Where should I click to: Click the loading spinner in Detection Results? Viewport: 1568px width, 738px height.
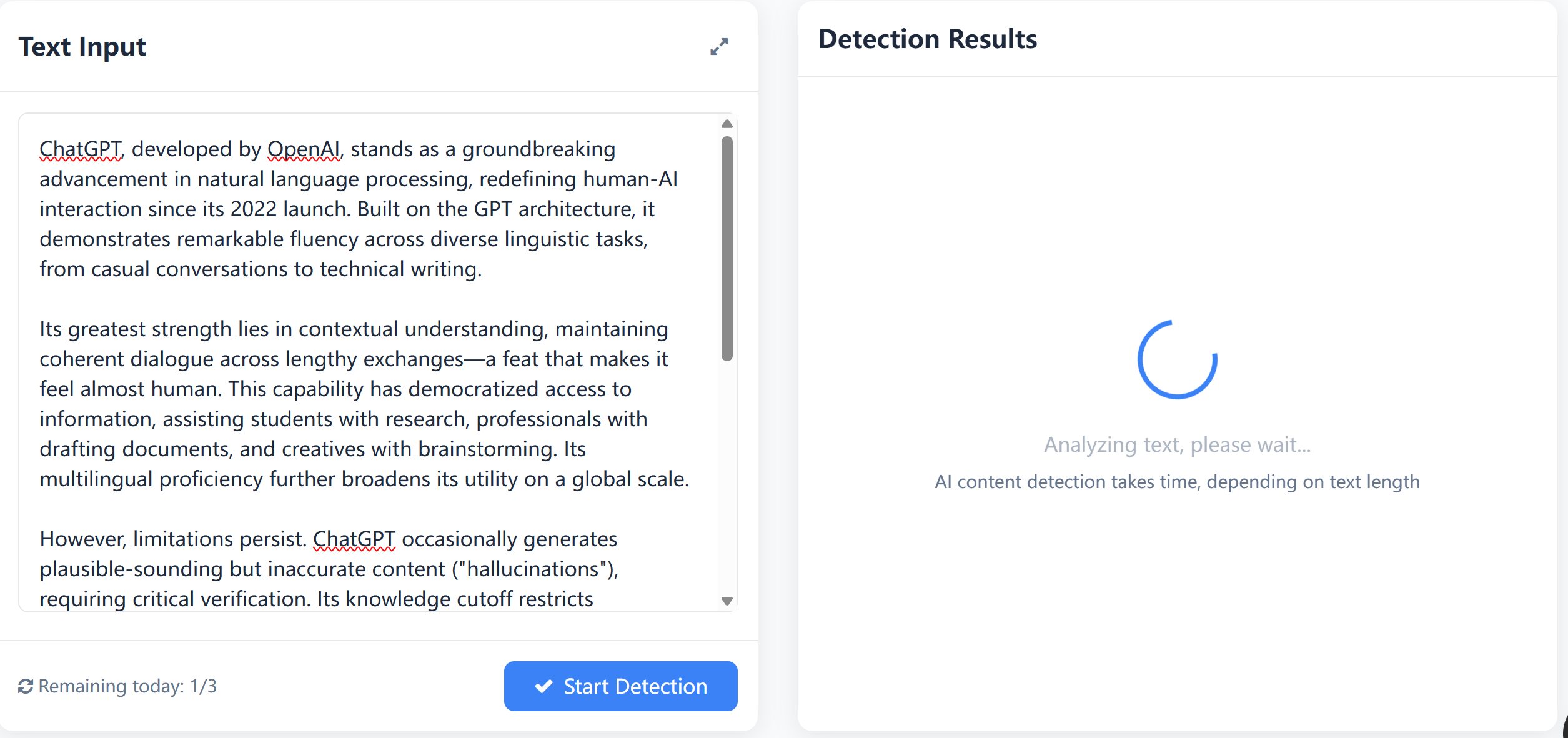1177,359
